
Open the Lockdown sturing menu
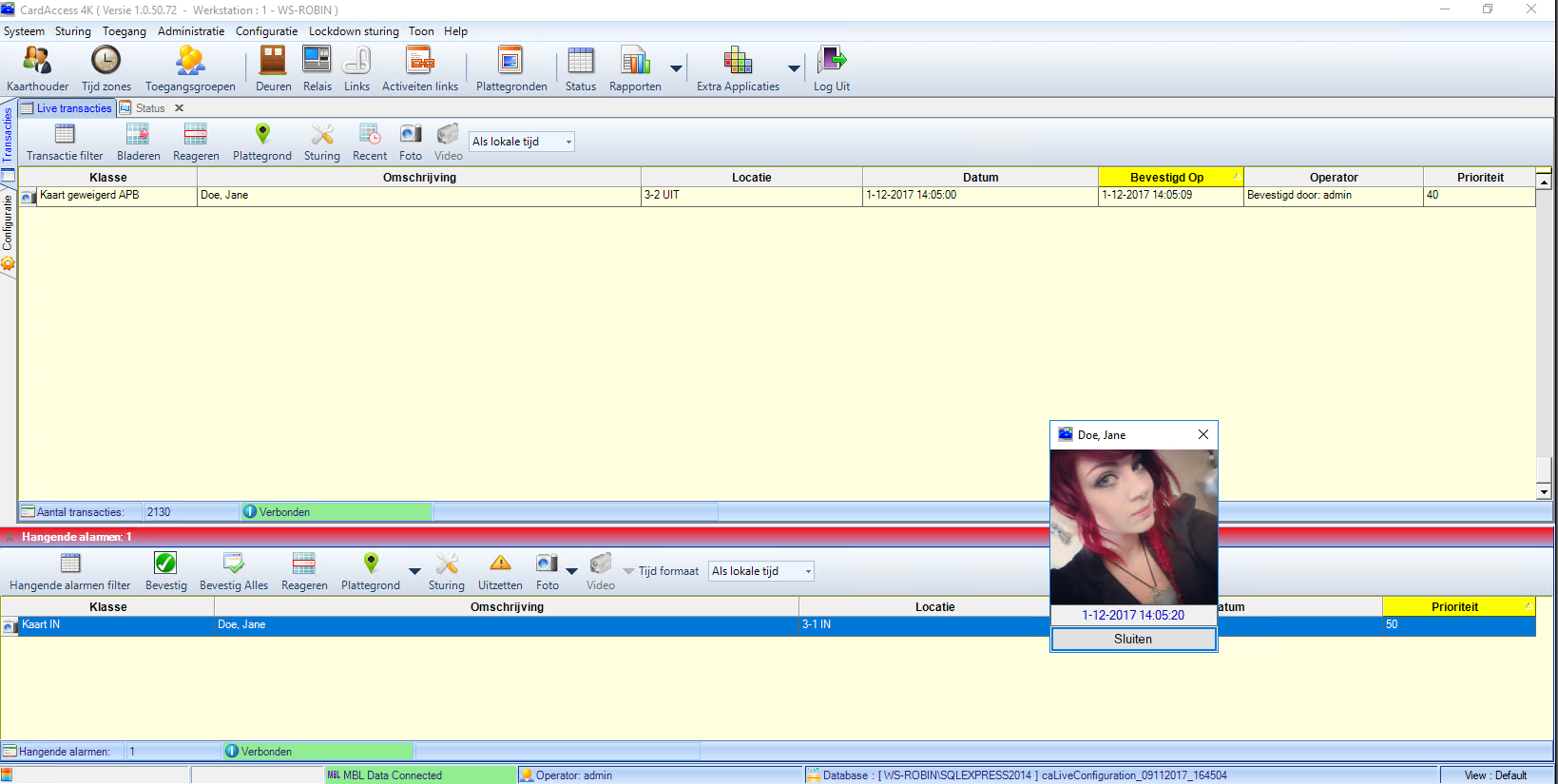[354, 31]
